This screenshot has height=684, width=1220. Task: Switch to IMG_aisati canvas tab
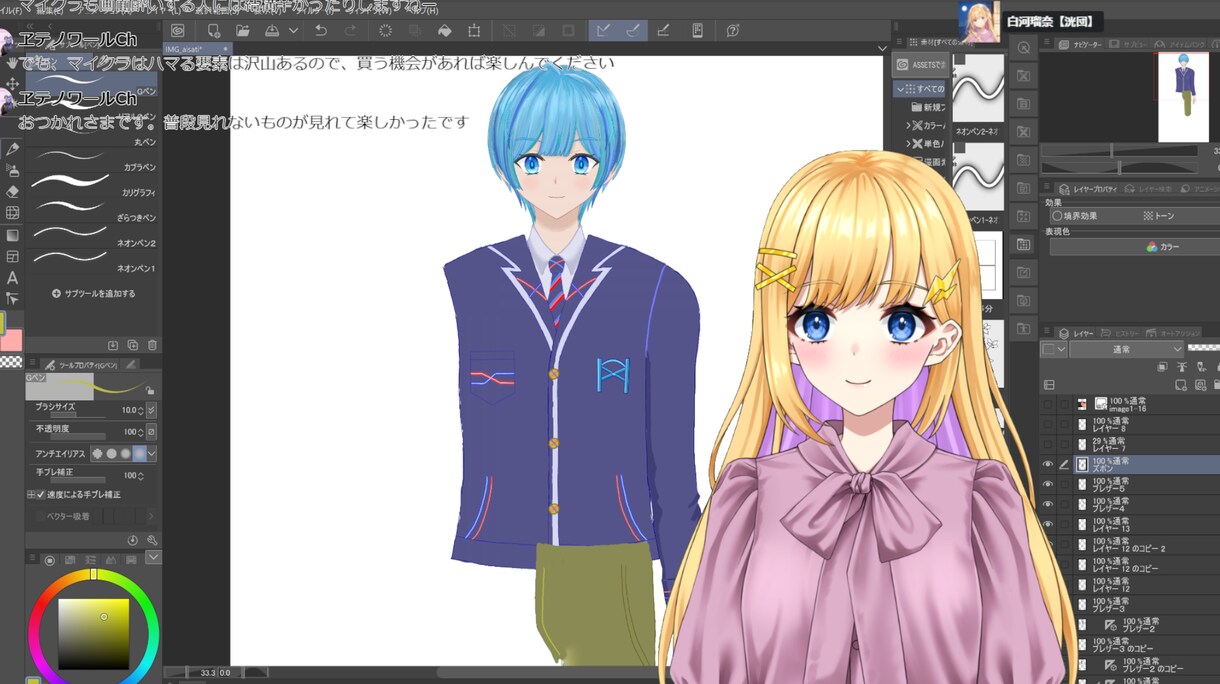point(197,48)
